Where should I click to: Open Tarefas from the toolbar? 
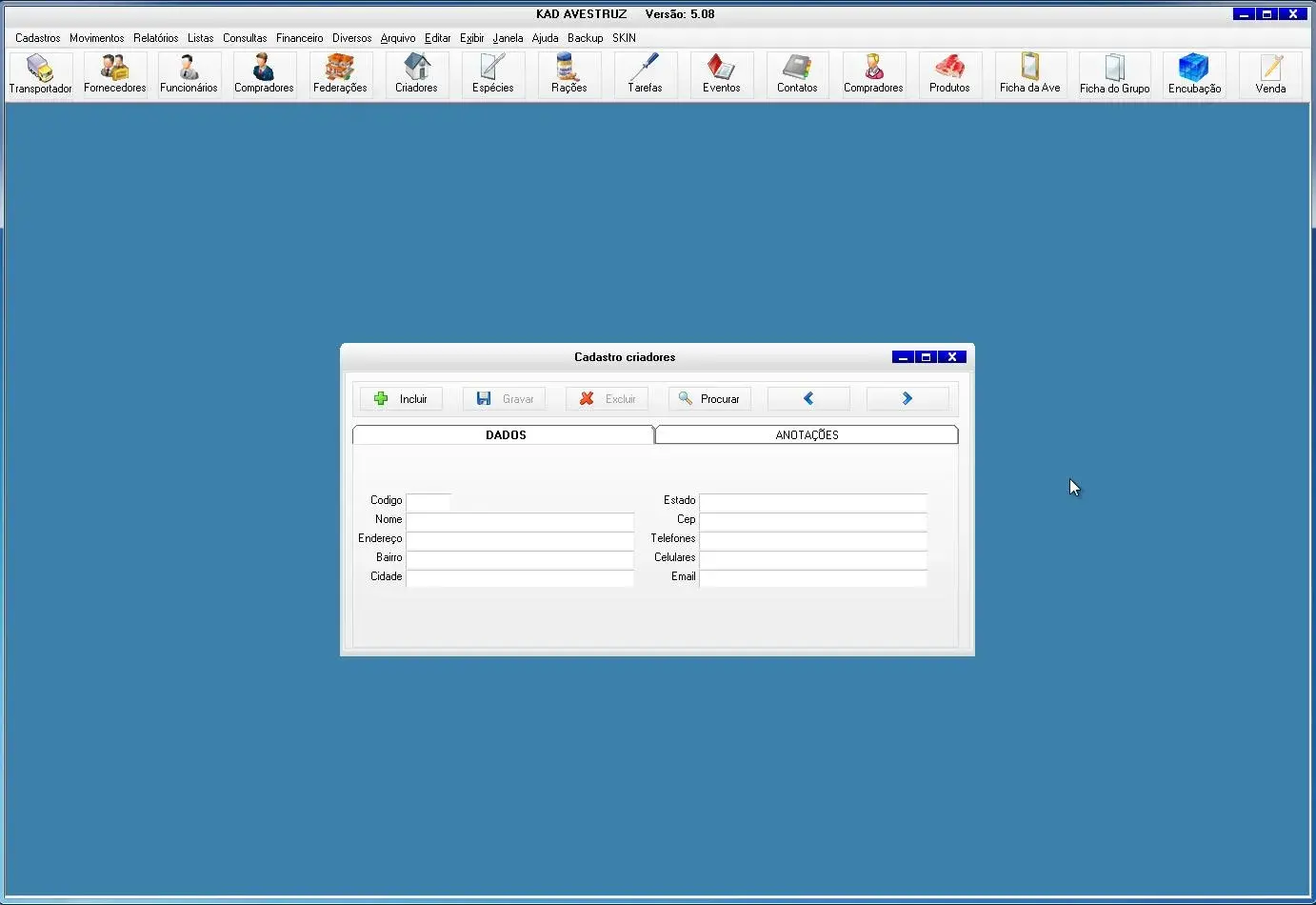pyautogui.click(x=645, y=74)
